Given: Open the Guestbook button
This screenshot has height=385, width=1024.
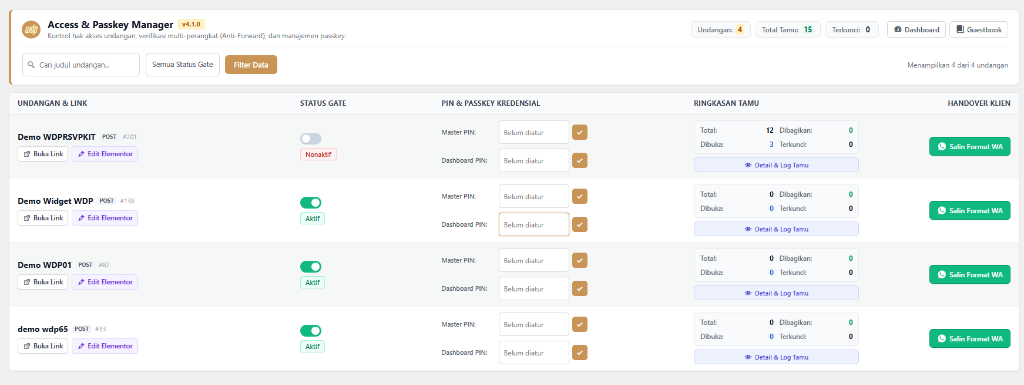Looking at the screenshot, I should 978,29.
